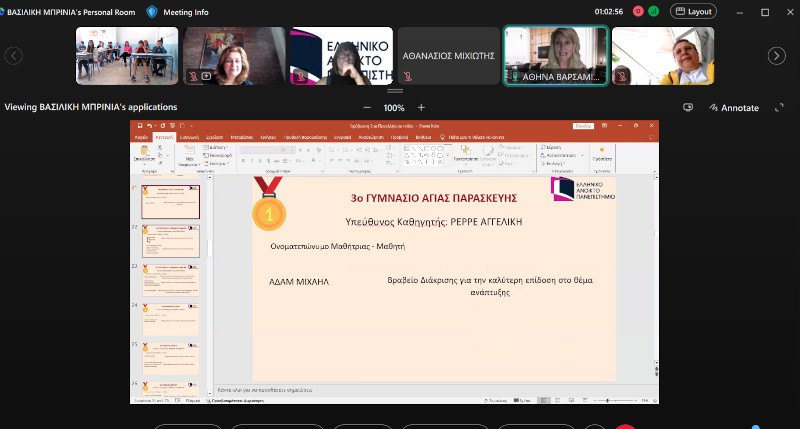
Task: Open the Annotate tool
Action: pyautogui.click(x=734, y=108)
